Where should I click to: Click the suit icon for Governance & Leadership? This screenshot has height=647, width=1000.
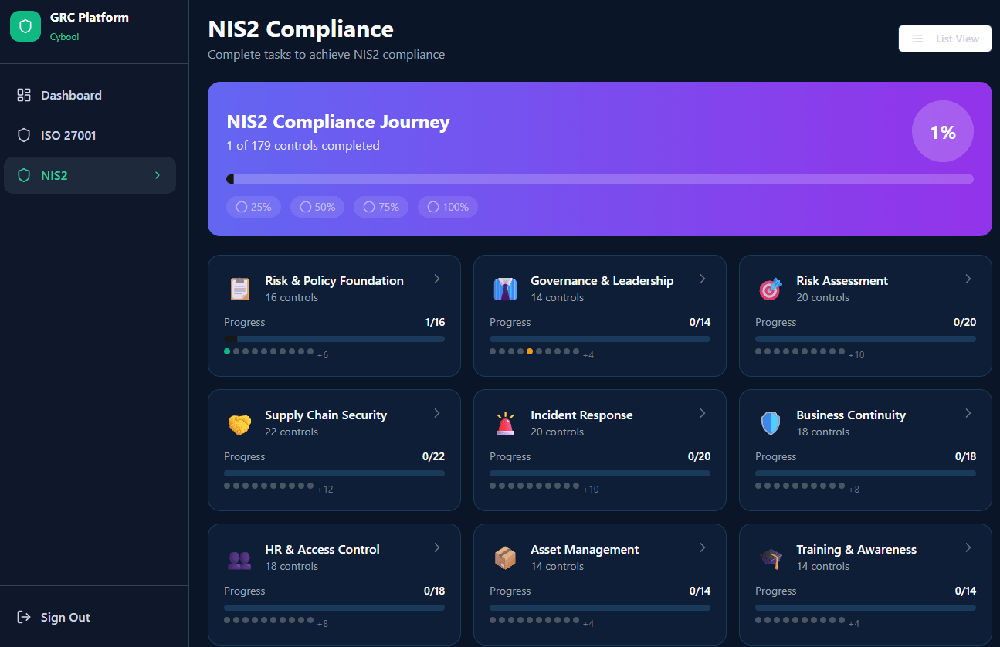point(505,289)
